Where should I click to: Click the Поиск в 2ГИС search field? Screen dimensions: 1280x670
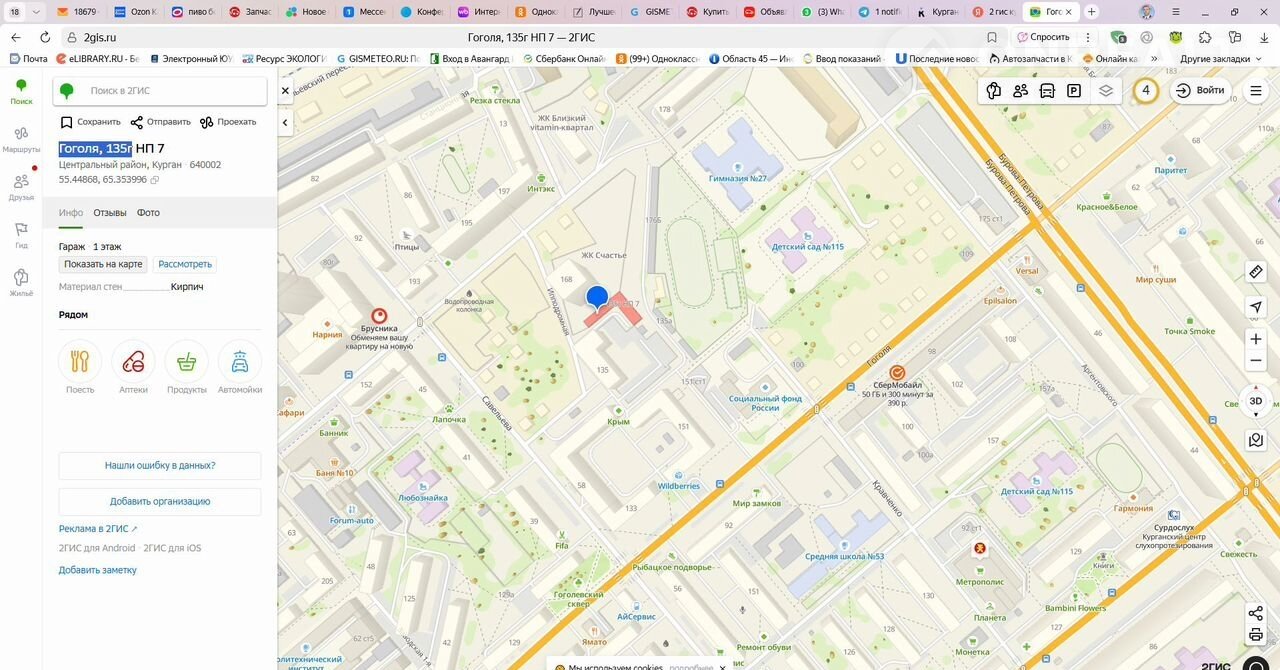(170, 91)
